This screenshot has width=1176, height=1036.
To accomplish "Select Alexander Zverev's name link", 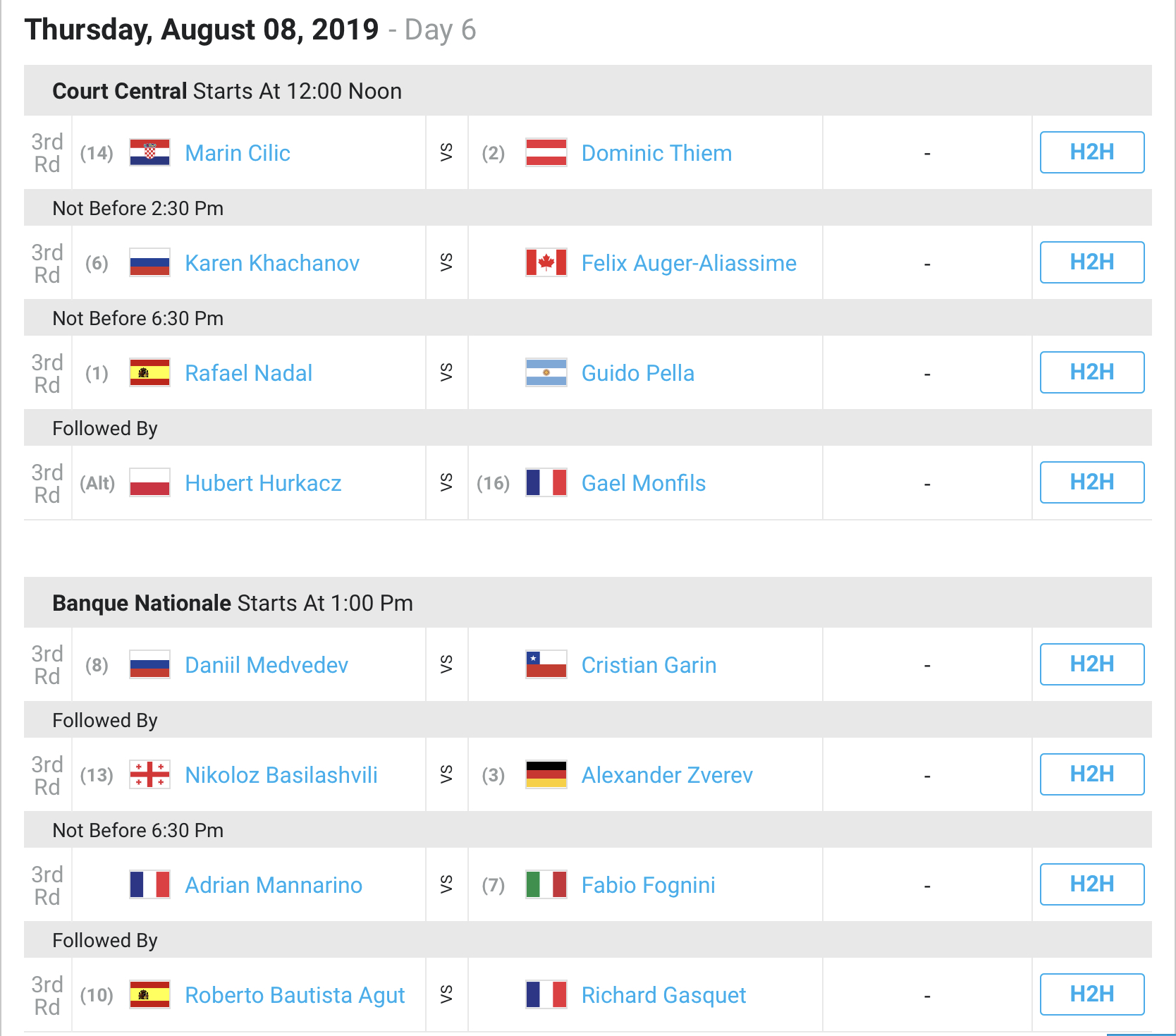I will 667,775.
